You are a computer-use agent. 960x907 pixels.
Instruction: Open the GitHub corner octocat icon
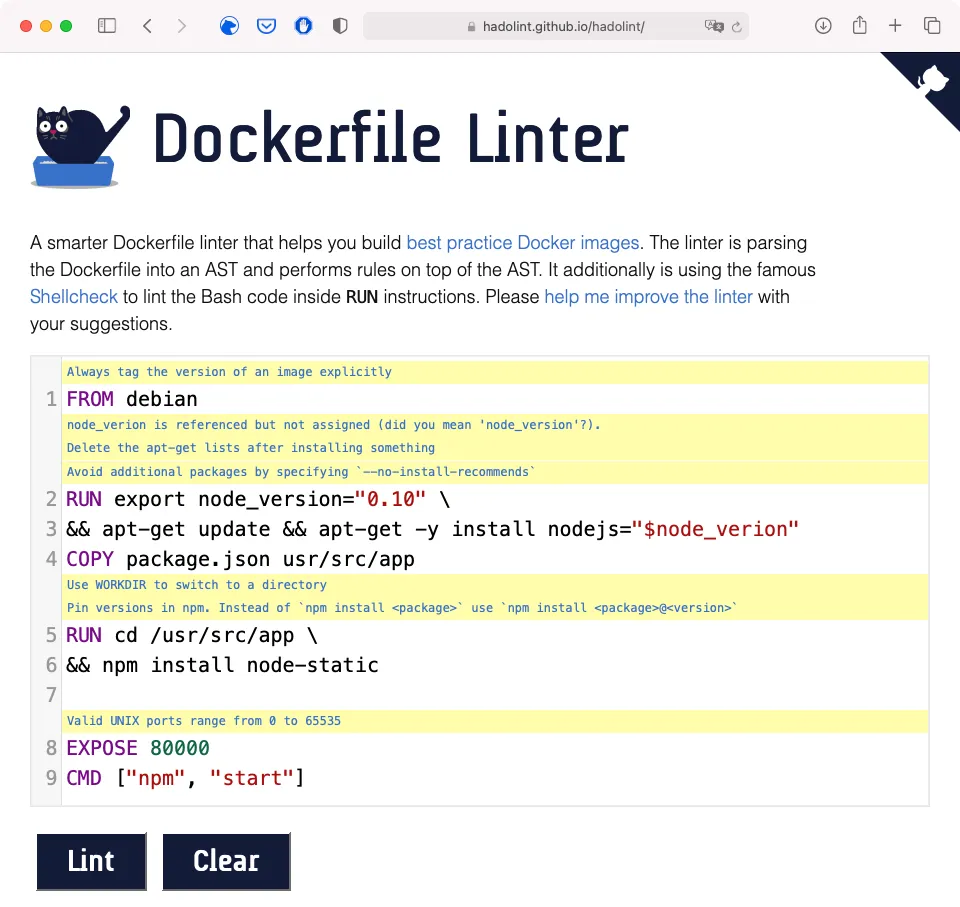click(932, 80)
